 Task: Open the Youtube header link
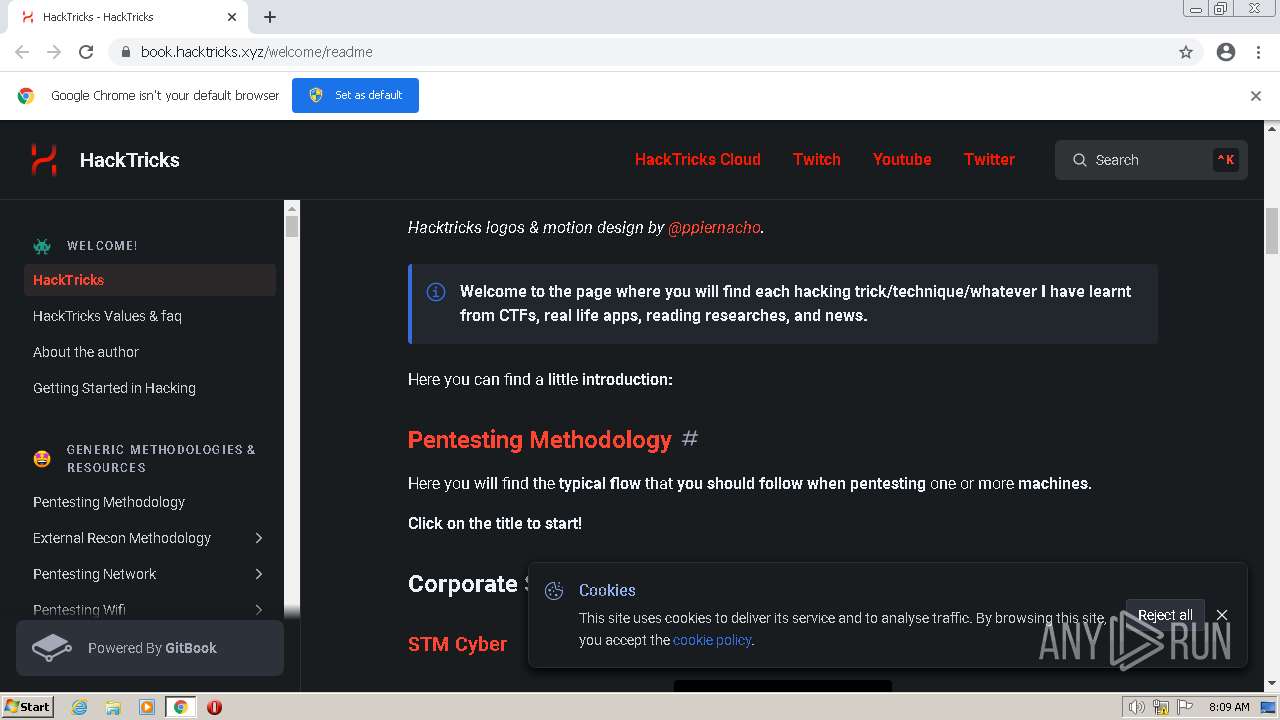click(x=902, y=159)
